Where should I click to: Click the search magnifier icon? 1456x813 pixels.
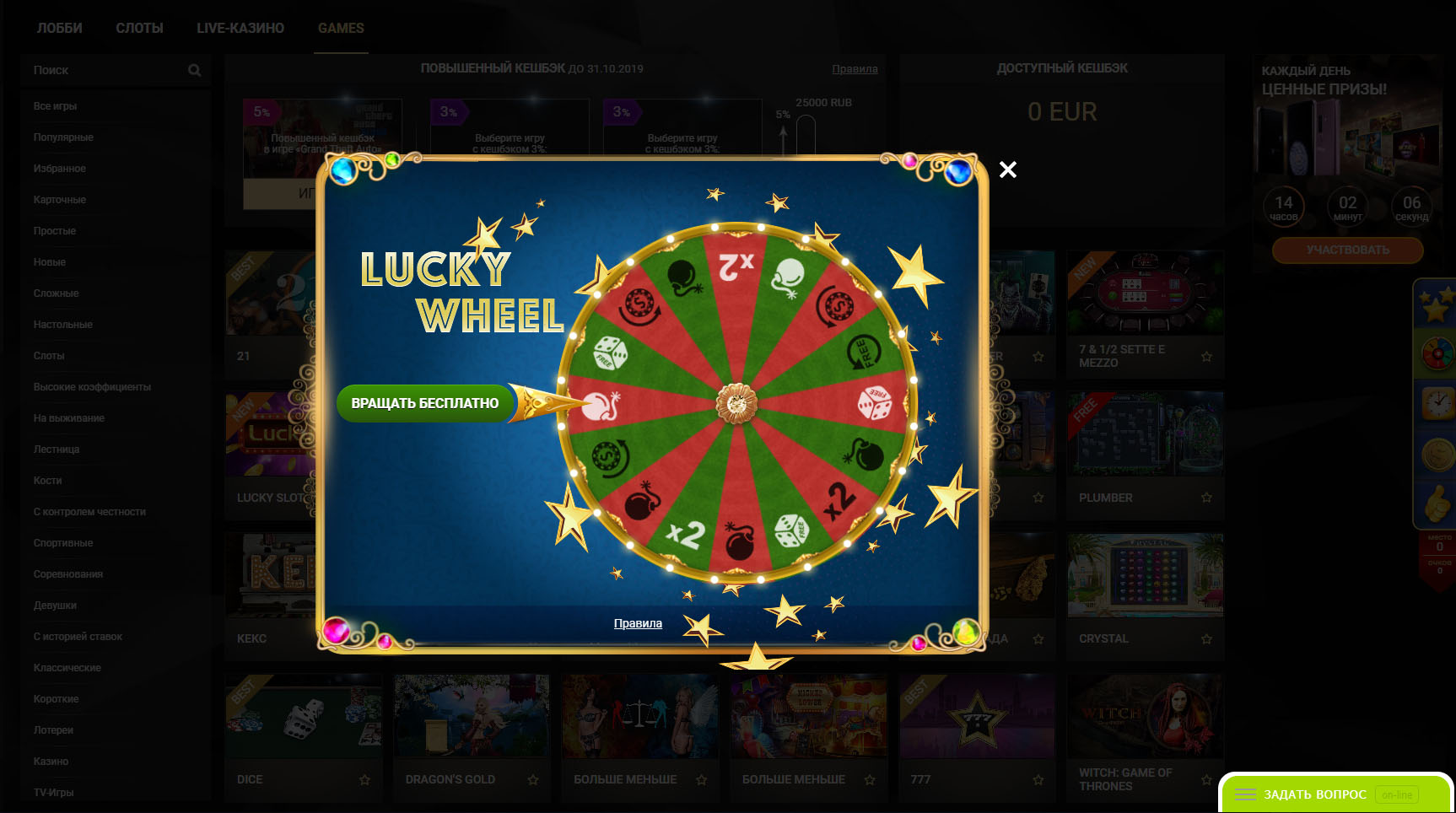point(195,70)
